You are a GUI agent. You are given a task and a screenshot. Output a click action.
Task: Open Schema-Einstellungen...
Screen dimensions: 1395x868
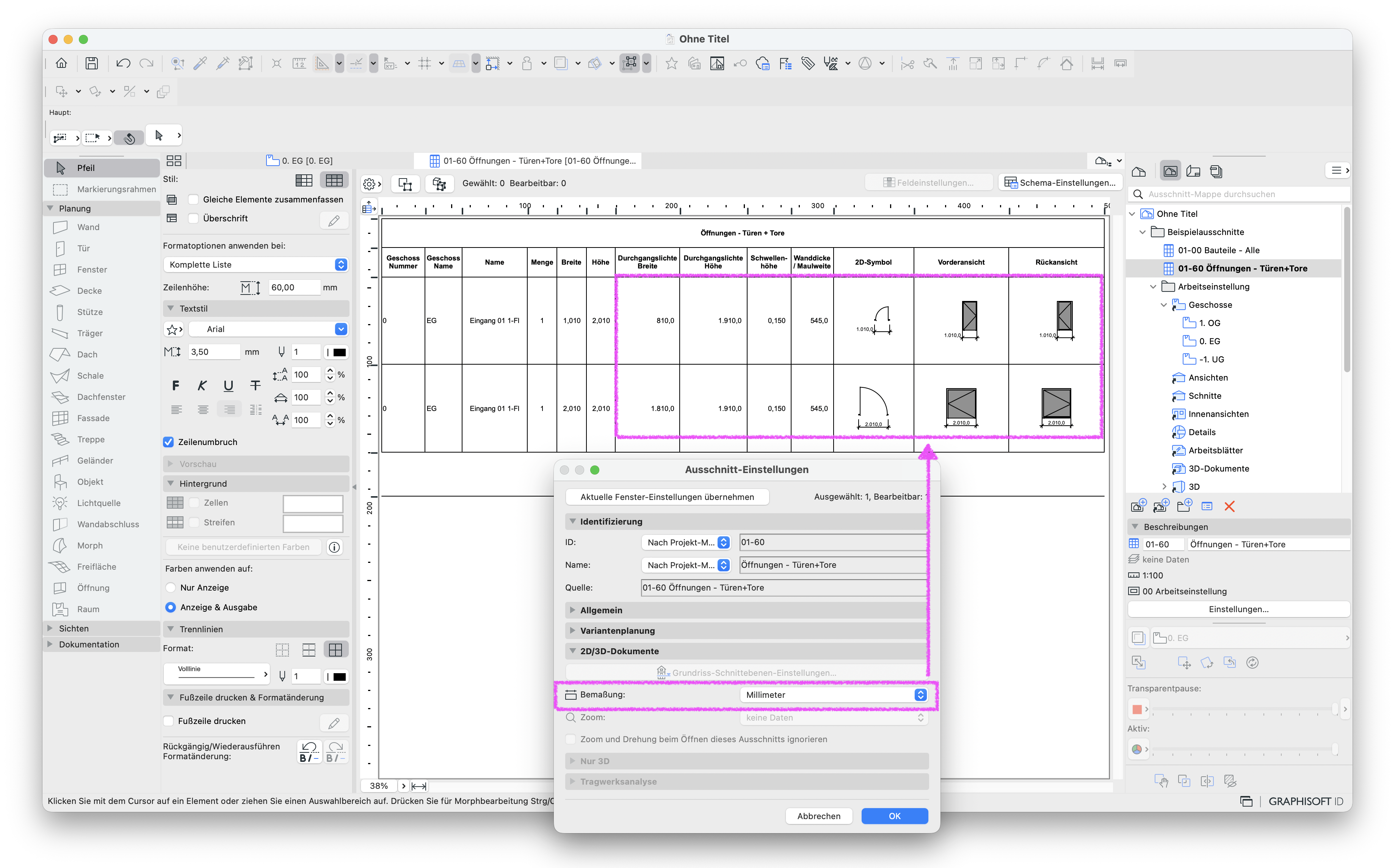click(x=1060, y=183)
